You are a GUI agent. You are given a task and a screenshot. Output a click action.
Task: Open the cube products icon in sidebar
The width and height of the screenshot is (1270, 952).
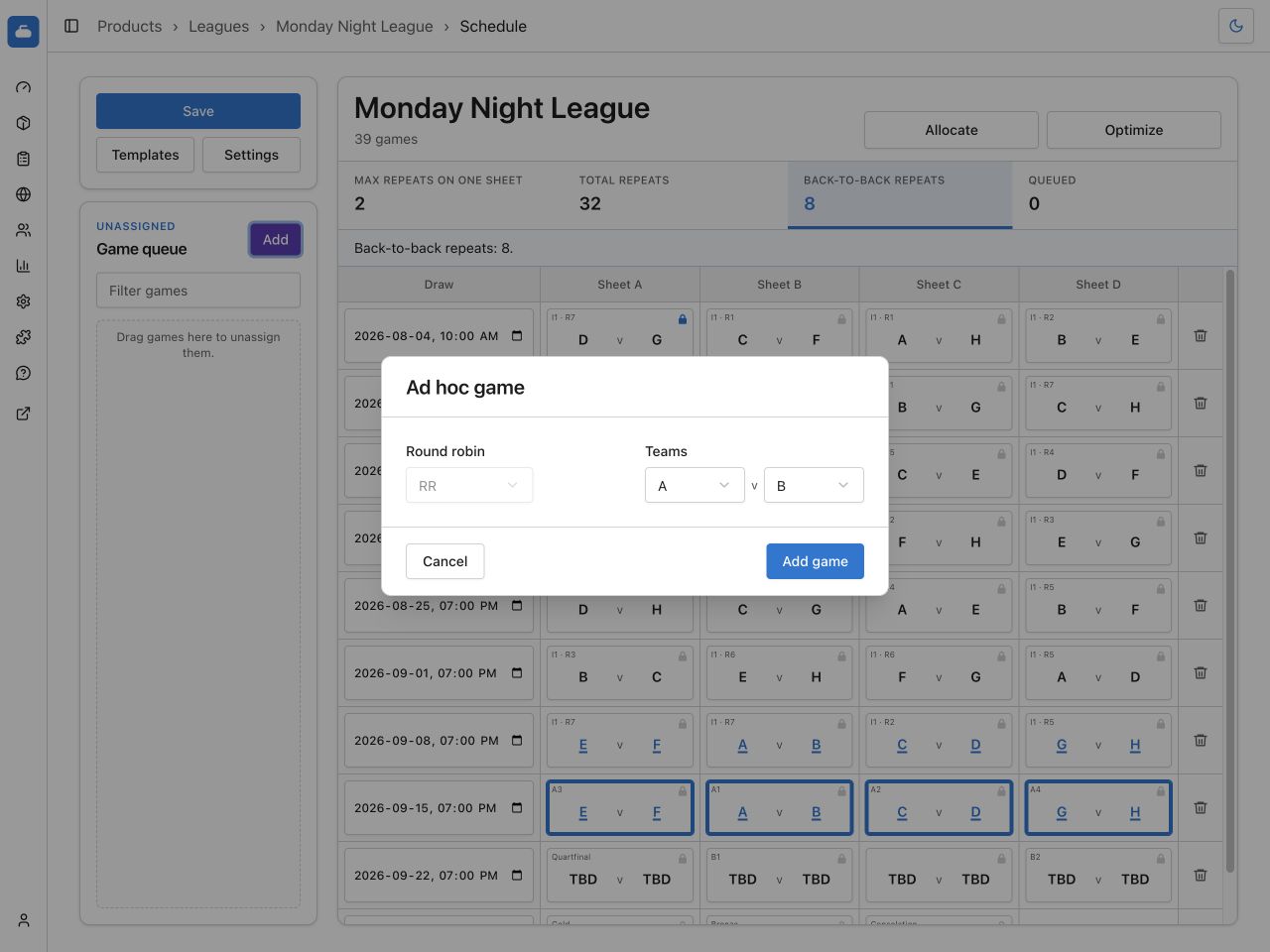(x=24, y=123)
